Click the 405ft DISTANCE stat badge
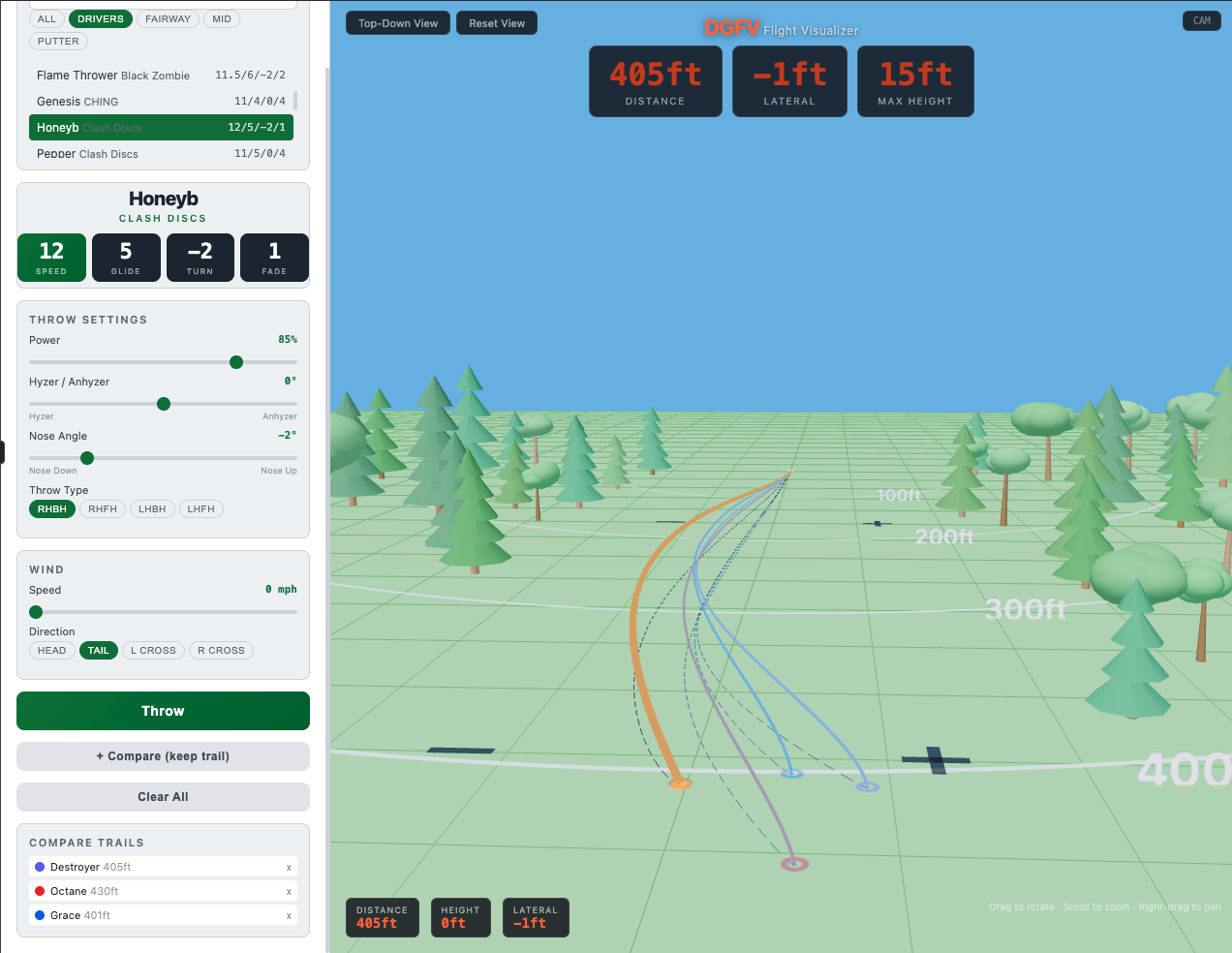The image size is (1232, 953). pos(655,81)
